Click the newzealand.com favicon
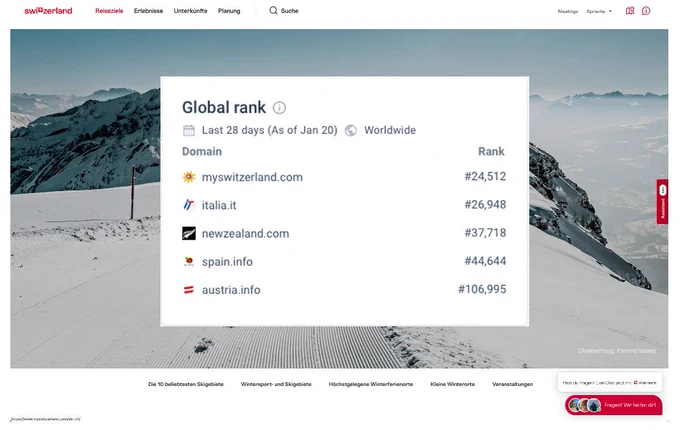Image resolution: width=680 pixels, height=430 pixels. [189, 233]
